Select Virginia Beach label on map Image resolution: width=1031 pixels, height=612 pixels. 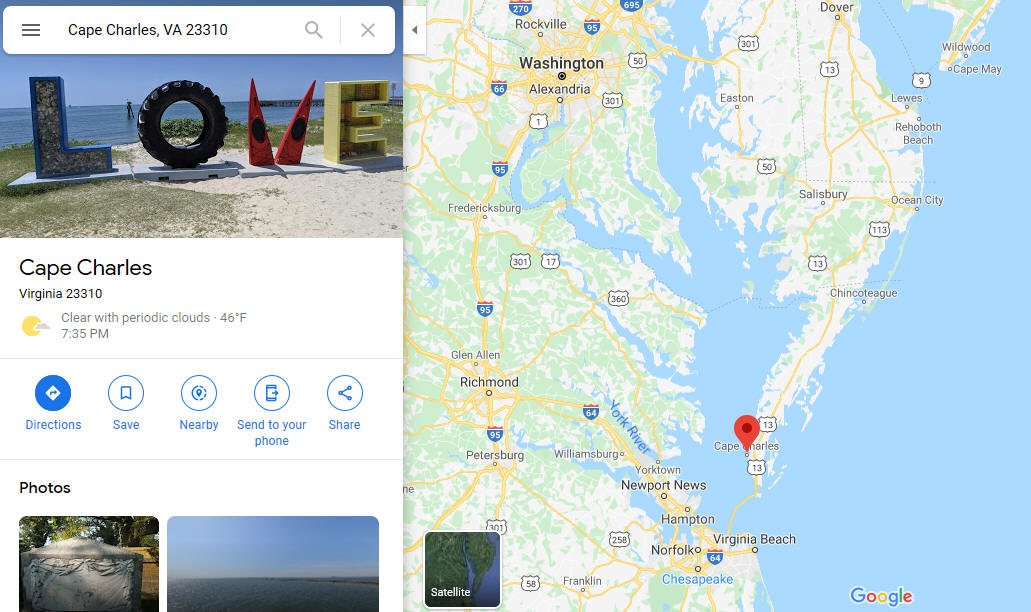(754, 539)
